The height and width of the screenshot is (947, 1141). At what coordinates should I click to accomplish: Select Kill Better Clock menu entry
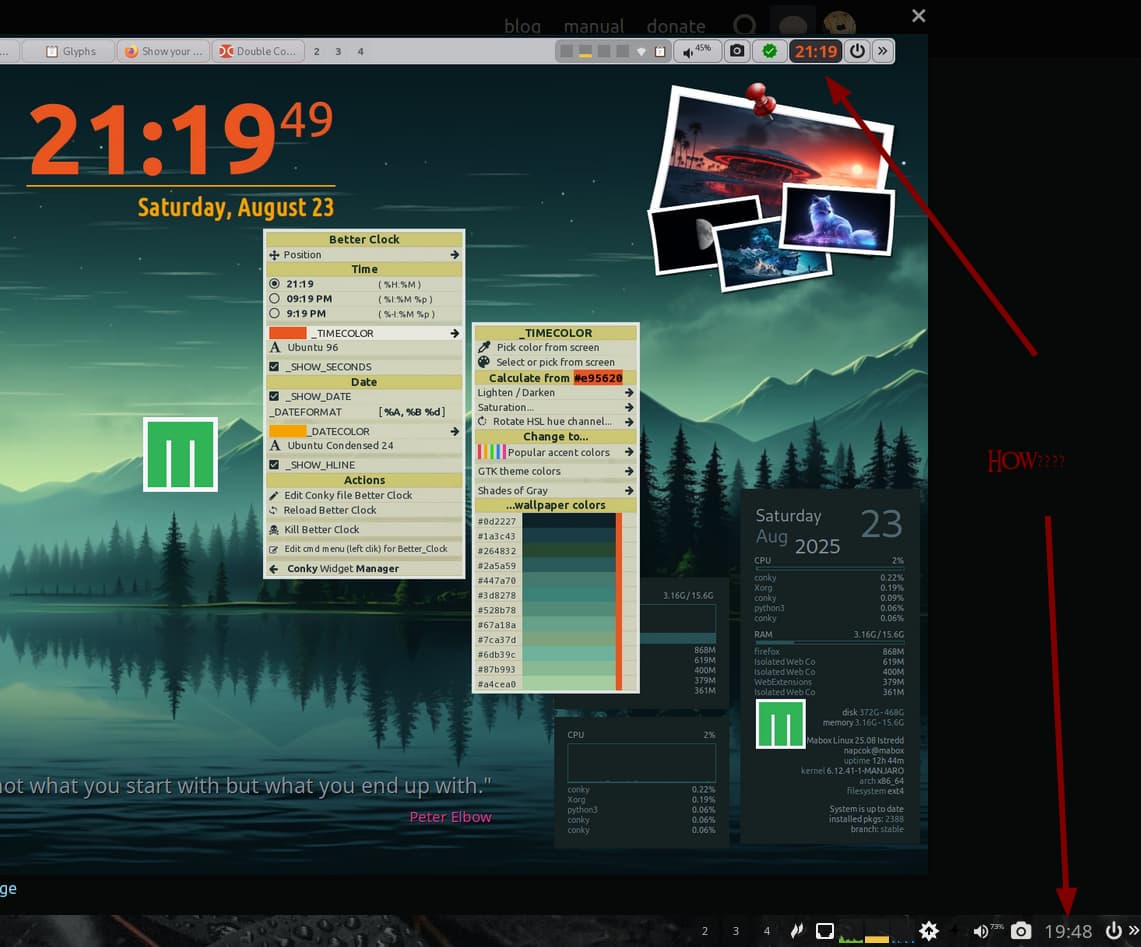pos(320,530)
